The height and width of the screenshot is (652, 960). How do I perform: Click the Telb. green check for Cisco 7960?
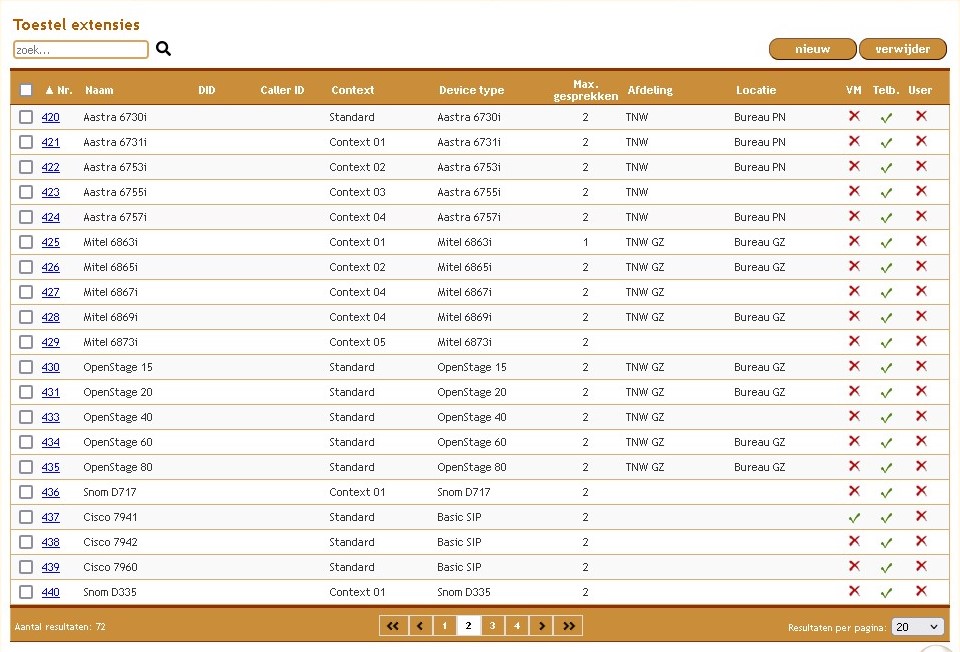886,568
